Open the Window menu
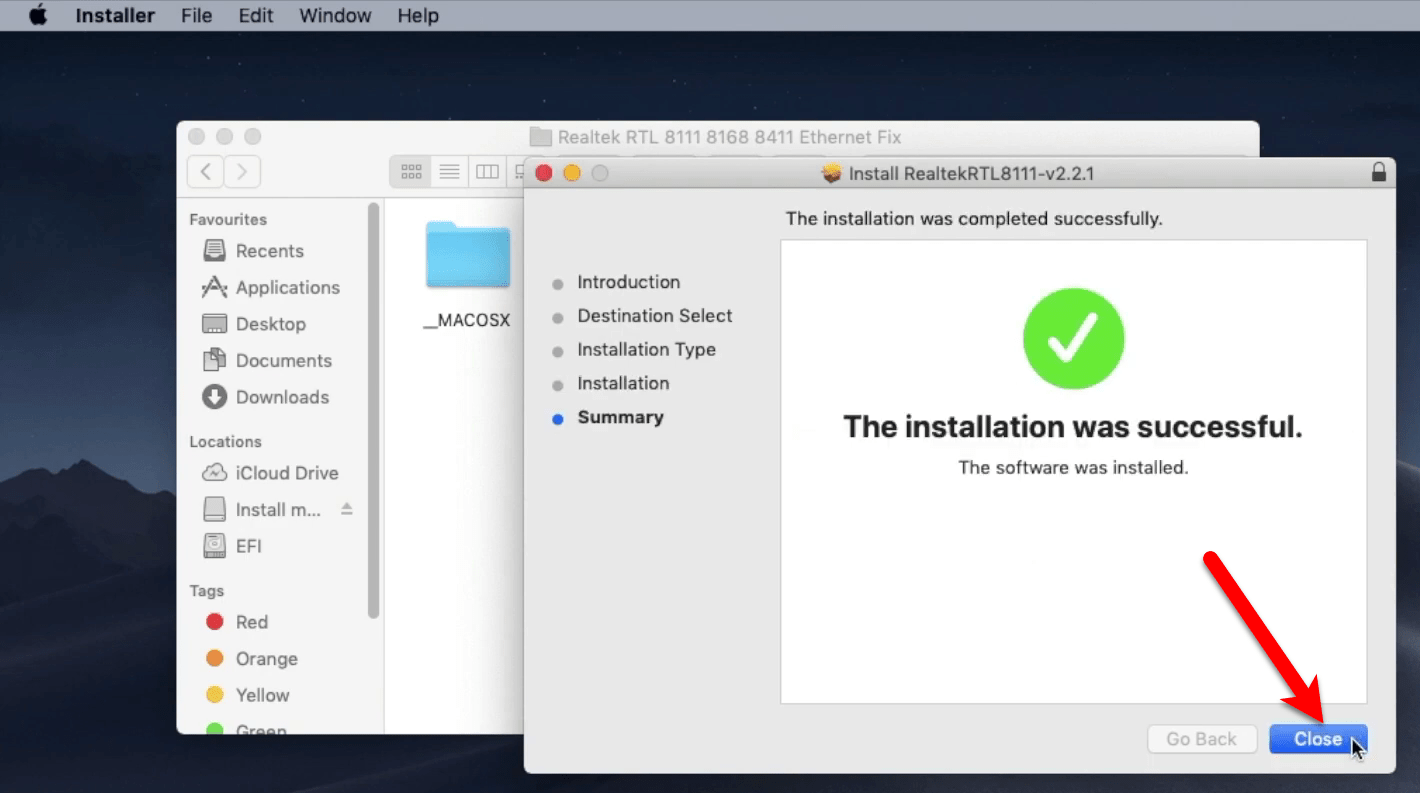The width and height of the screenshot is (1420, 793). (x=335, y=16)
